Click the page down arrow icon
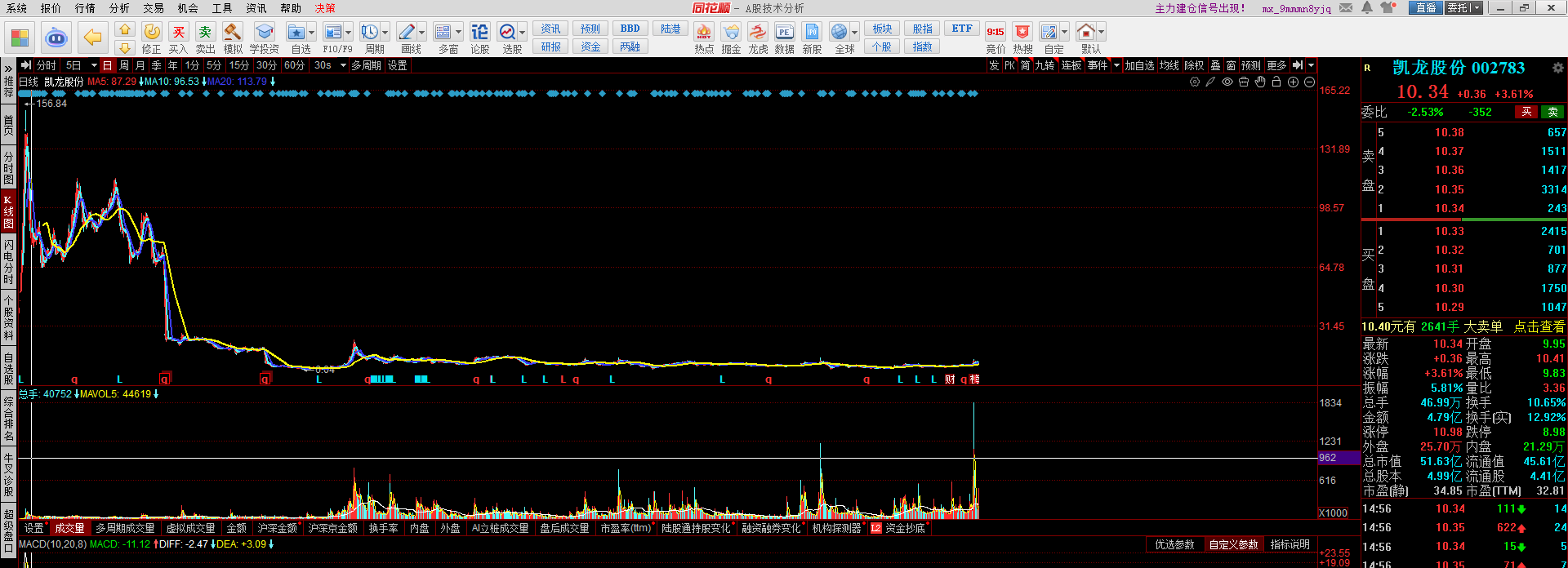Viewport: 1568px width, 568px height. [x=125, y=47]
